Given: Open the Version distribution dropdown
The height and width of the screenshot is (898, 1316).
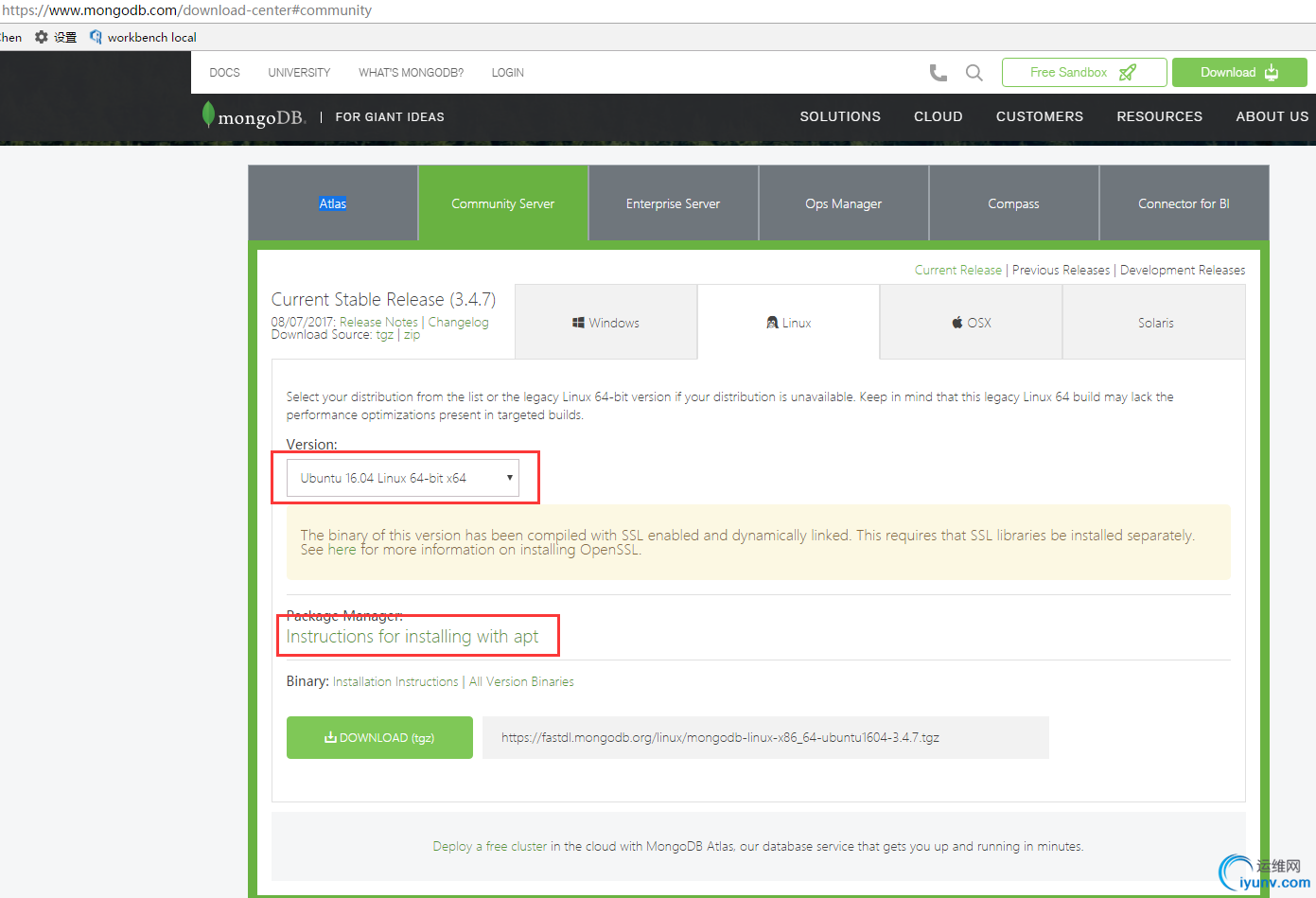Looking at the screenshot, I should pos(403,478).
